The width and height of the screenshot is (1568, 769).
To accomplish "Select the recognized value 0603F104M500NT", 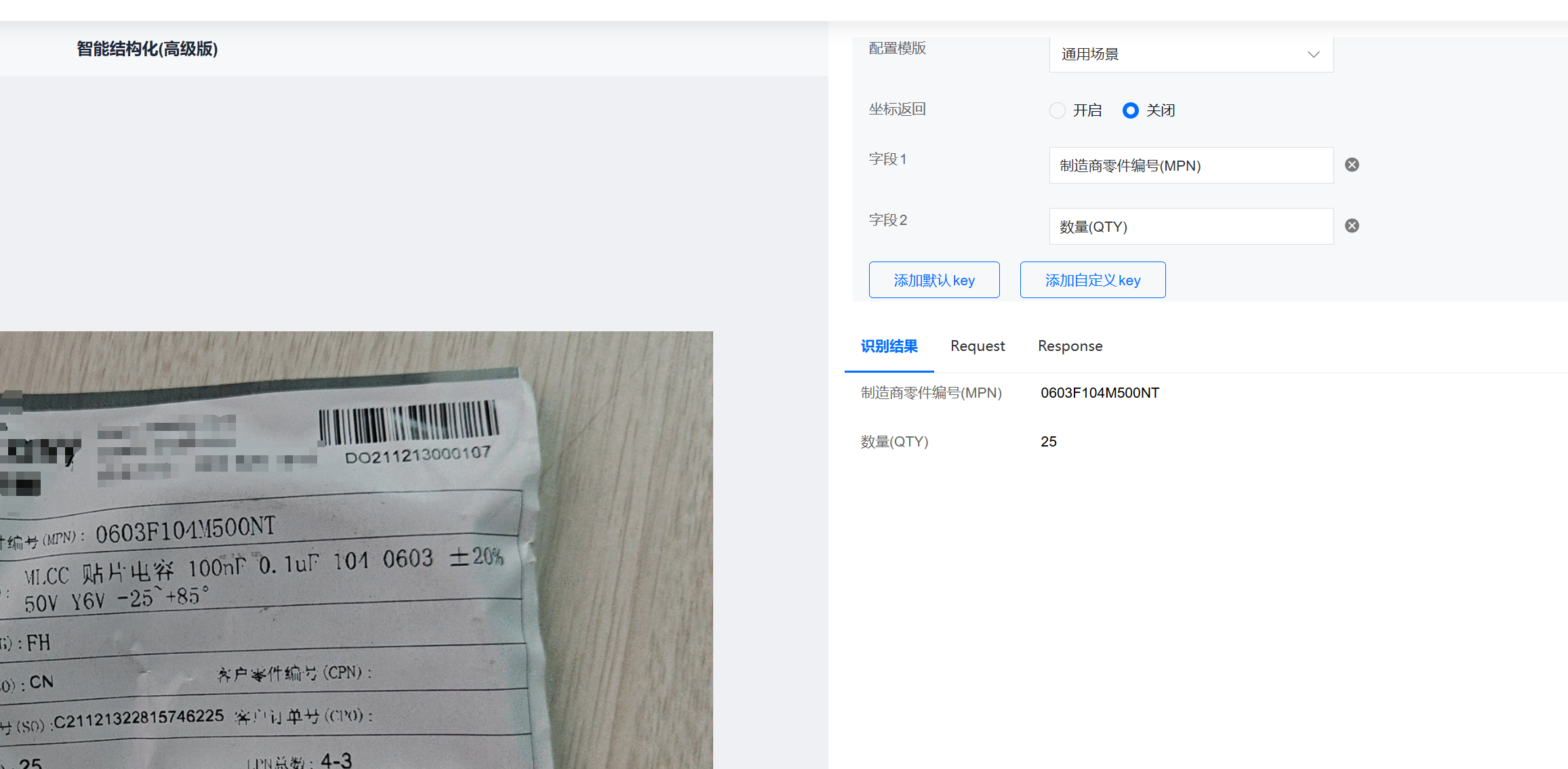I will (x=1100, y=393).
